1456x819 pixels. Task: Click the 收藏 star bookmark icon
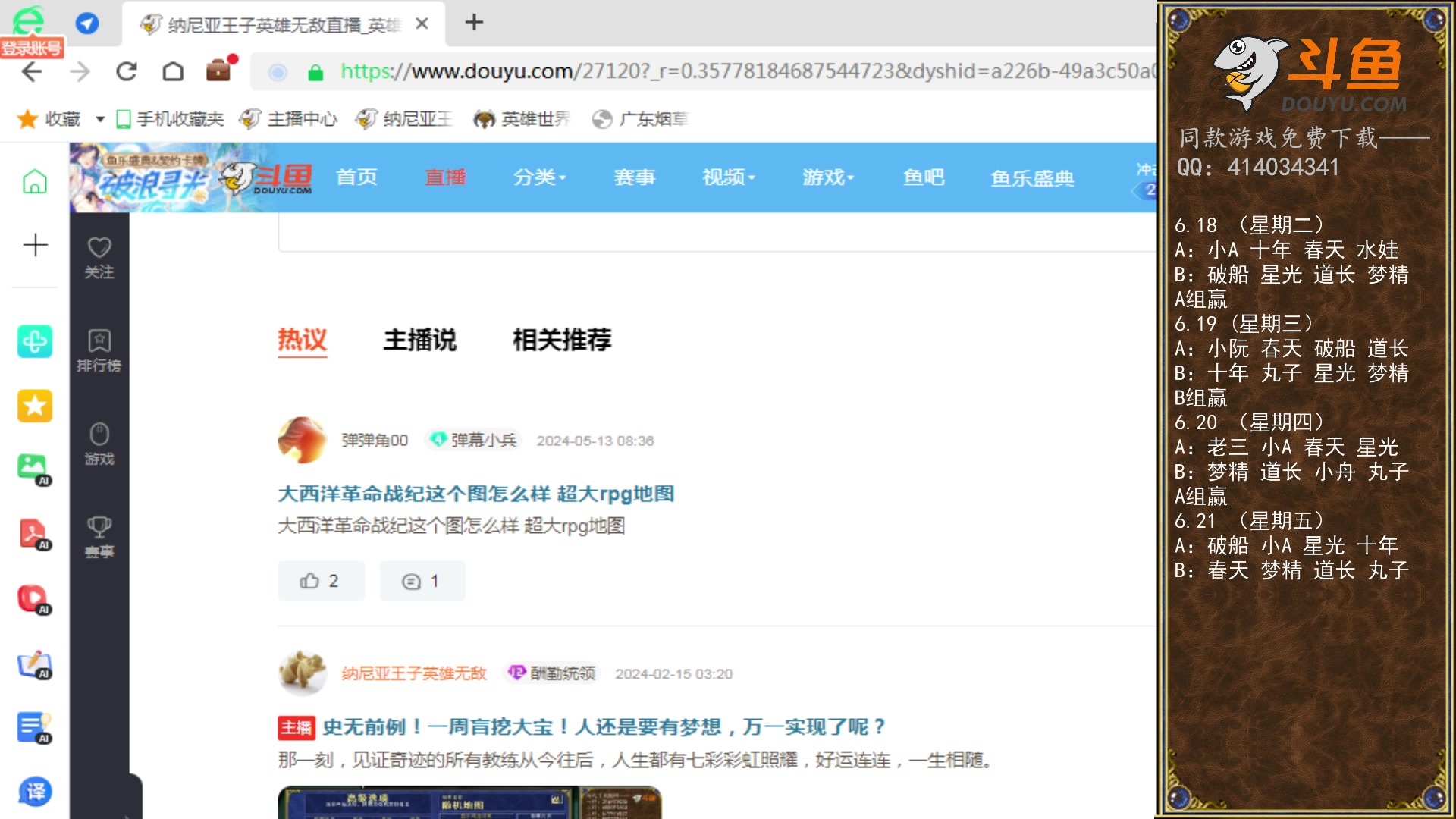(27, 119)
